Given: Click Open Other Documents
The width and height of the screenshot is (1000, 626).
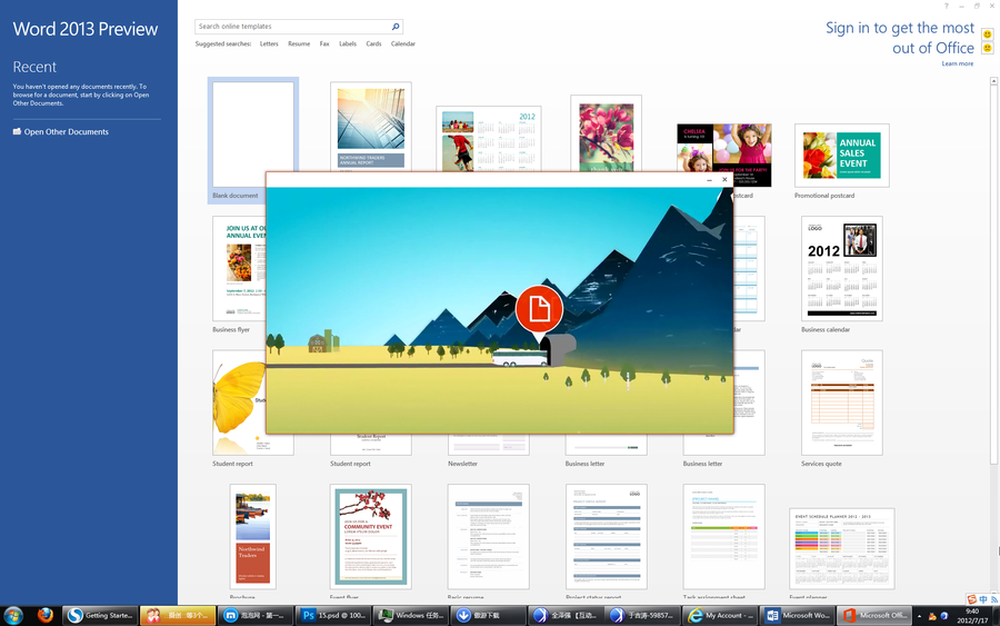Looking at the screenshot, I should [66, 132].
